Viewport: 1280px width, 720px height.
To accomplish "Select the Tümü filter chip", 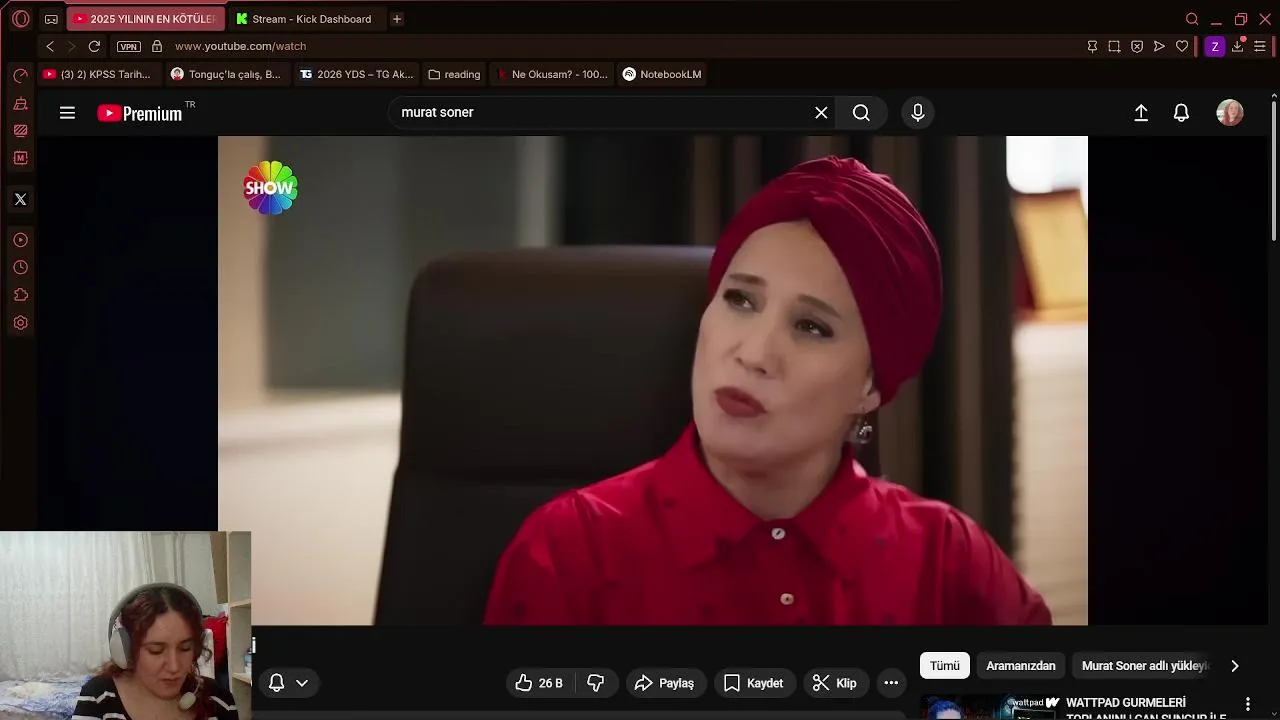I will (945, 666).
